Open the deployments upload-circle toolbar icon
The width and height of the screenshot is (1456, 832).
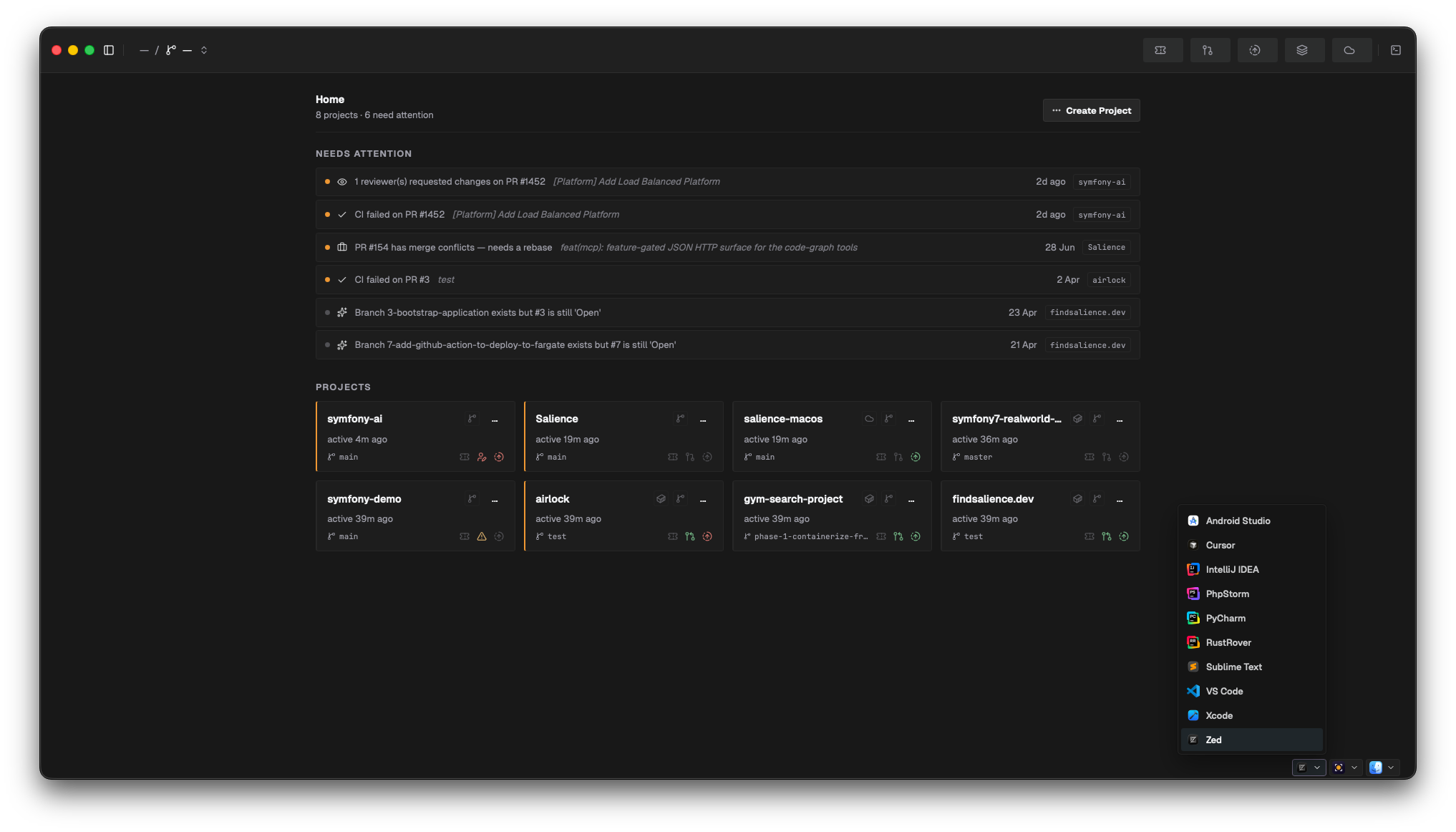pyautogui.click(x=1256, y=50)
